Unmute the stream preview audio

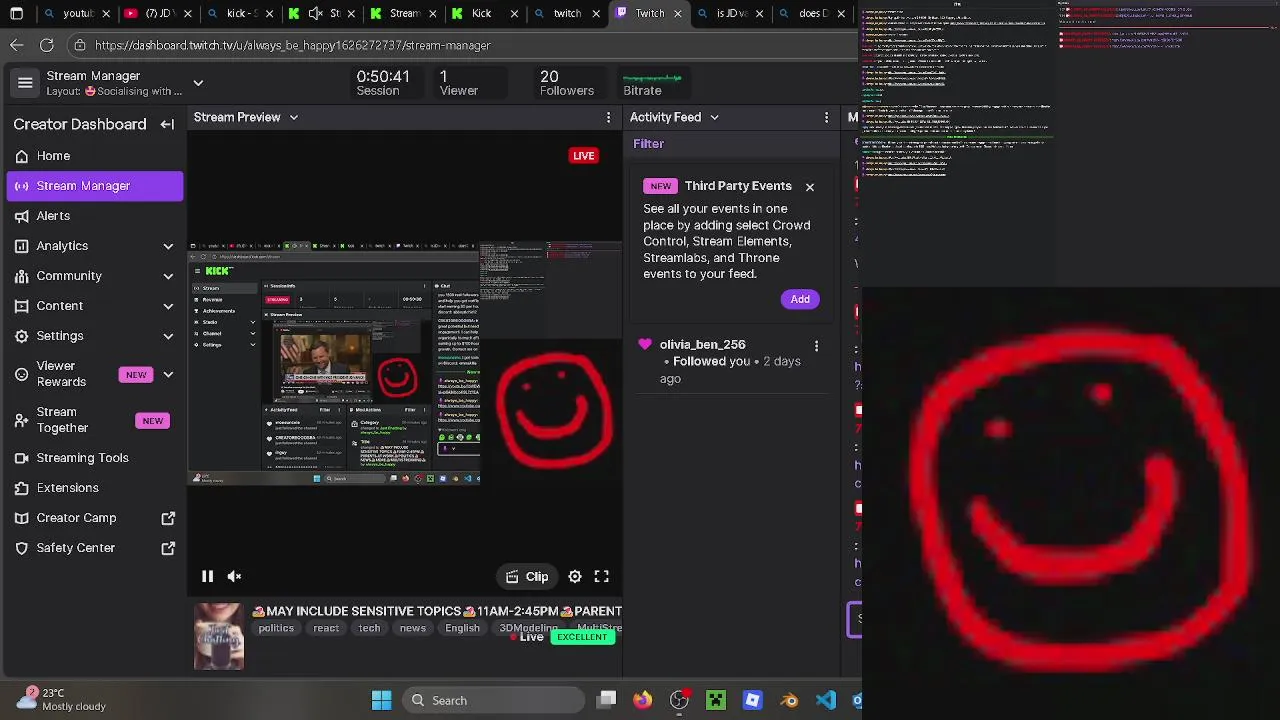click(234, 576)
